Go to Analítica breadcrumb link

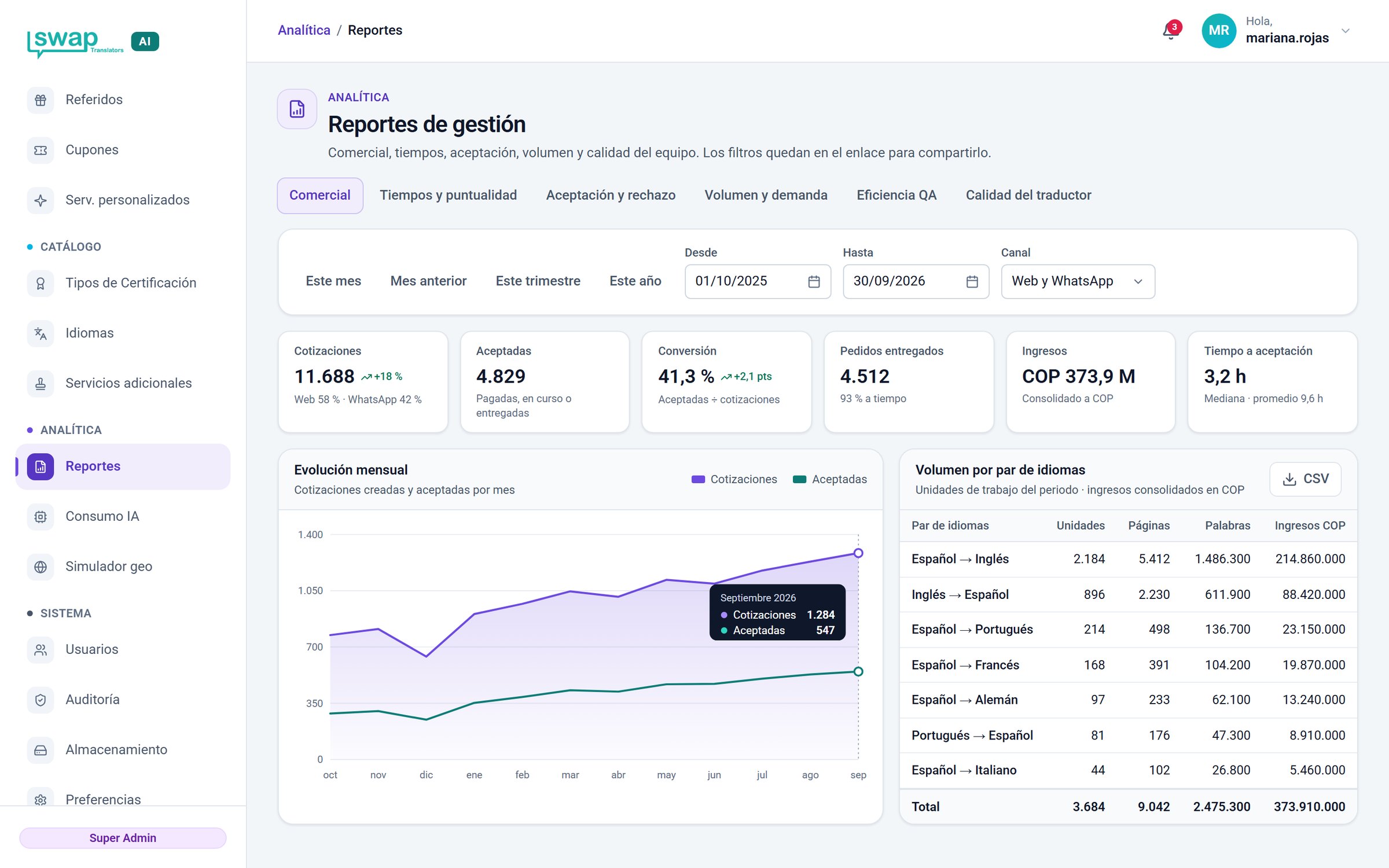304,30
